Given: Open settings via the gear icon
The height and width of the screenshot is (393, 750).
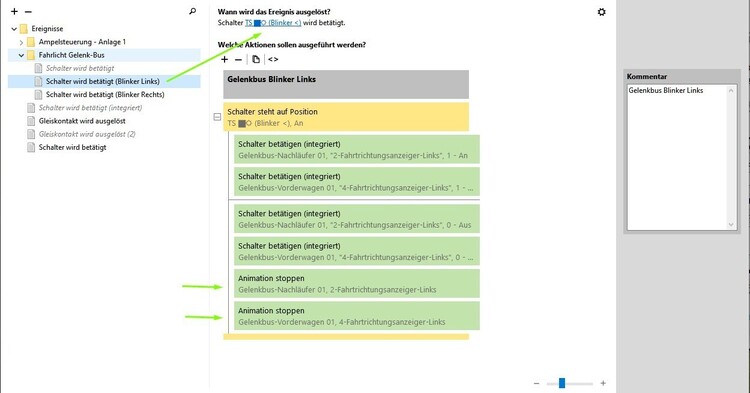Looking at the screenshot, I should pos(602,12).
